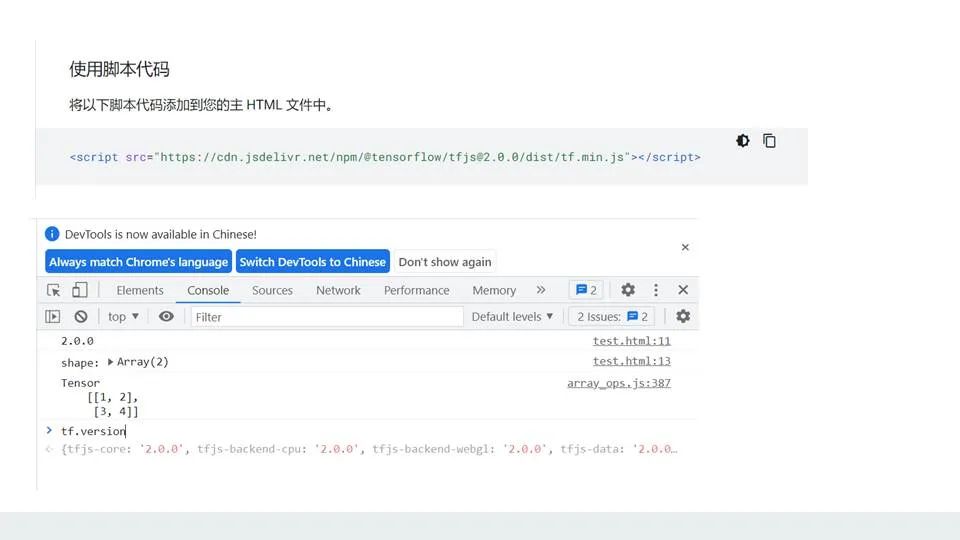Click the DevTools info notice icon

pos(52,234)
